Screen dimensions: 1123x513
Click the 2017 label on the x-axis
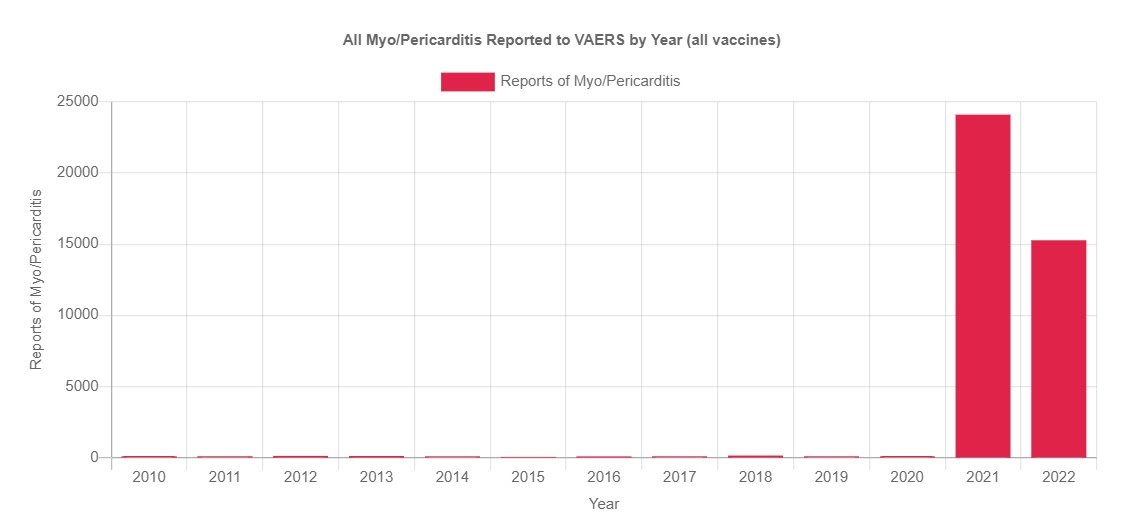click(x=679, y=478)
